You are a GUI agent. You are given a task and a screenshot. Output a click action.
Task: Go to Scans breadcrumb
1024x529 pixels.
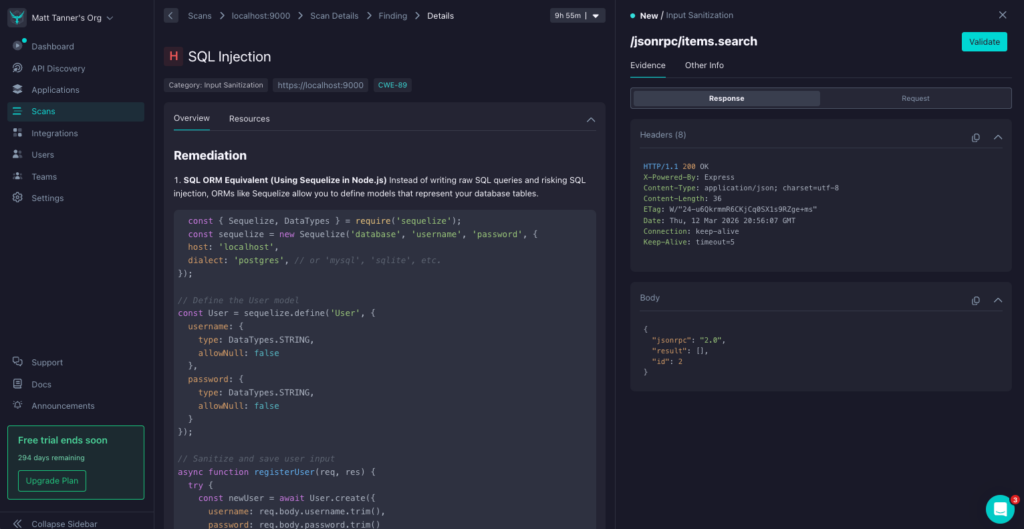tap(200, 16)
